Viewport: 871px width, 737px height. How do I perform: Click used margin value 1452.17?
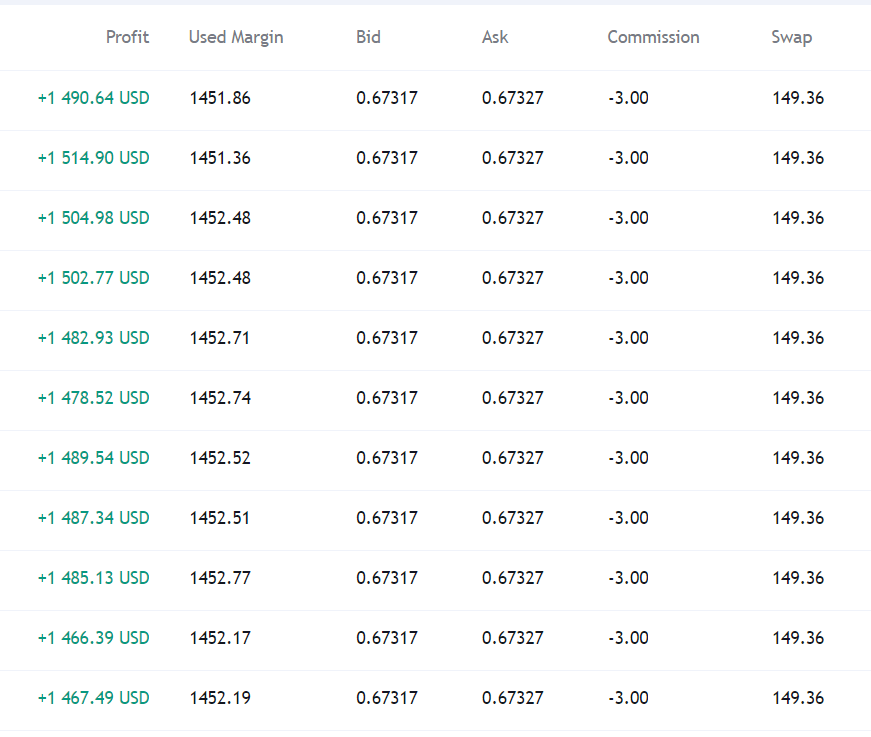[x=220, y=638]
